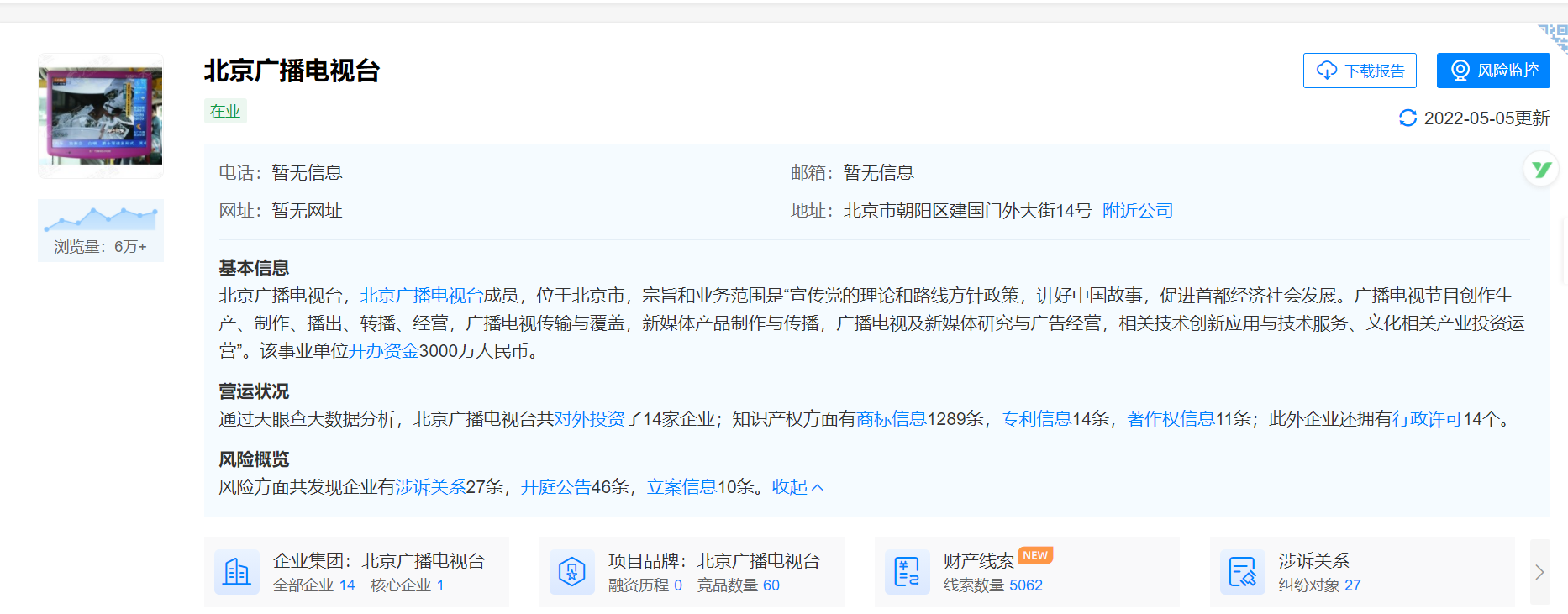This screenshot has width=1568, height=614.
Task: Click the 开办资金 link
Action: pyautogui.click(x=383, y=351)
